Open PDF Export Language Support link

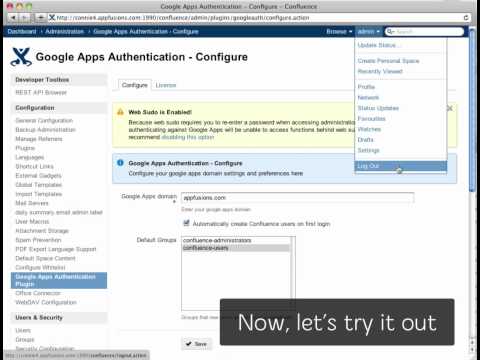click(x=56, y=249)
